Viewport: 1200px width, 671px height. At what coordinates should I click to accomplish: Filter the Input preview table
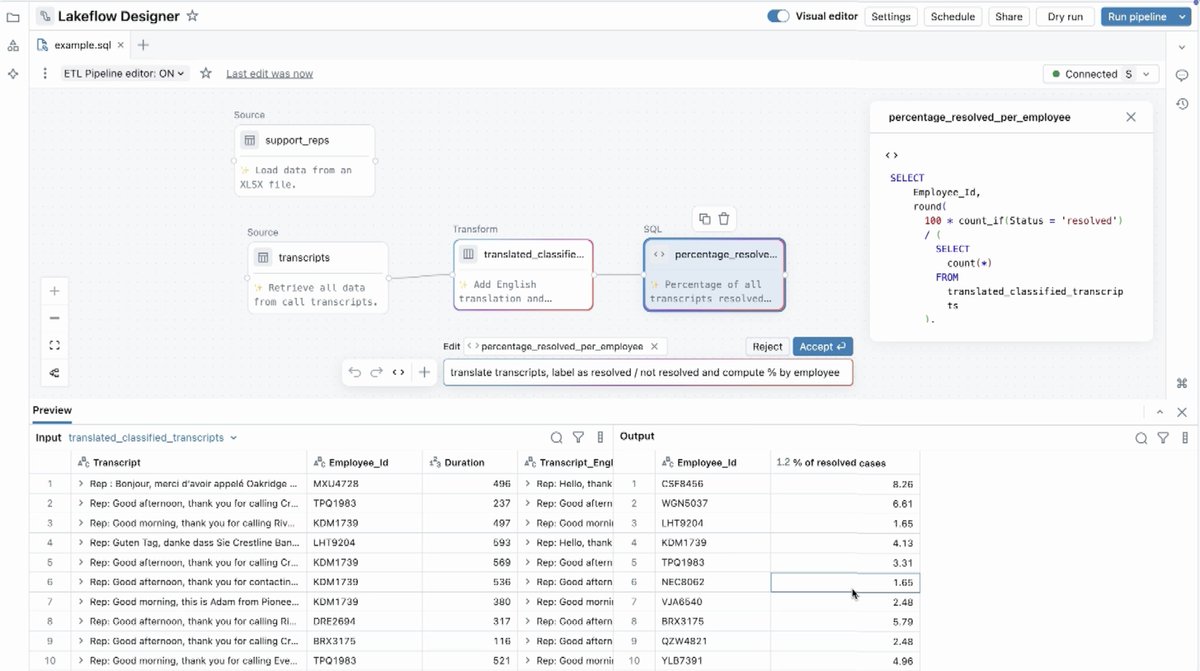click(578, 437)
